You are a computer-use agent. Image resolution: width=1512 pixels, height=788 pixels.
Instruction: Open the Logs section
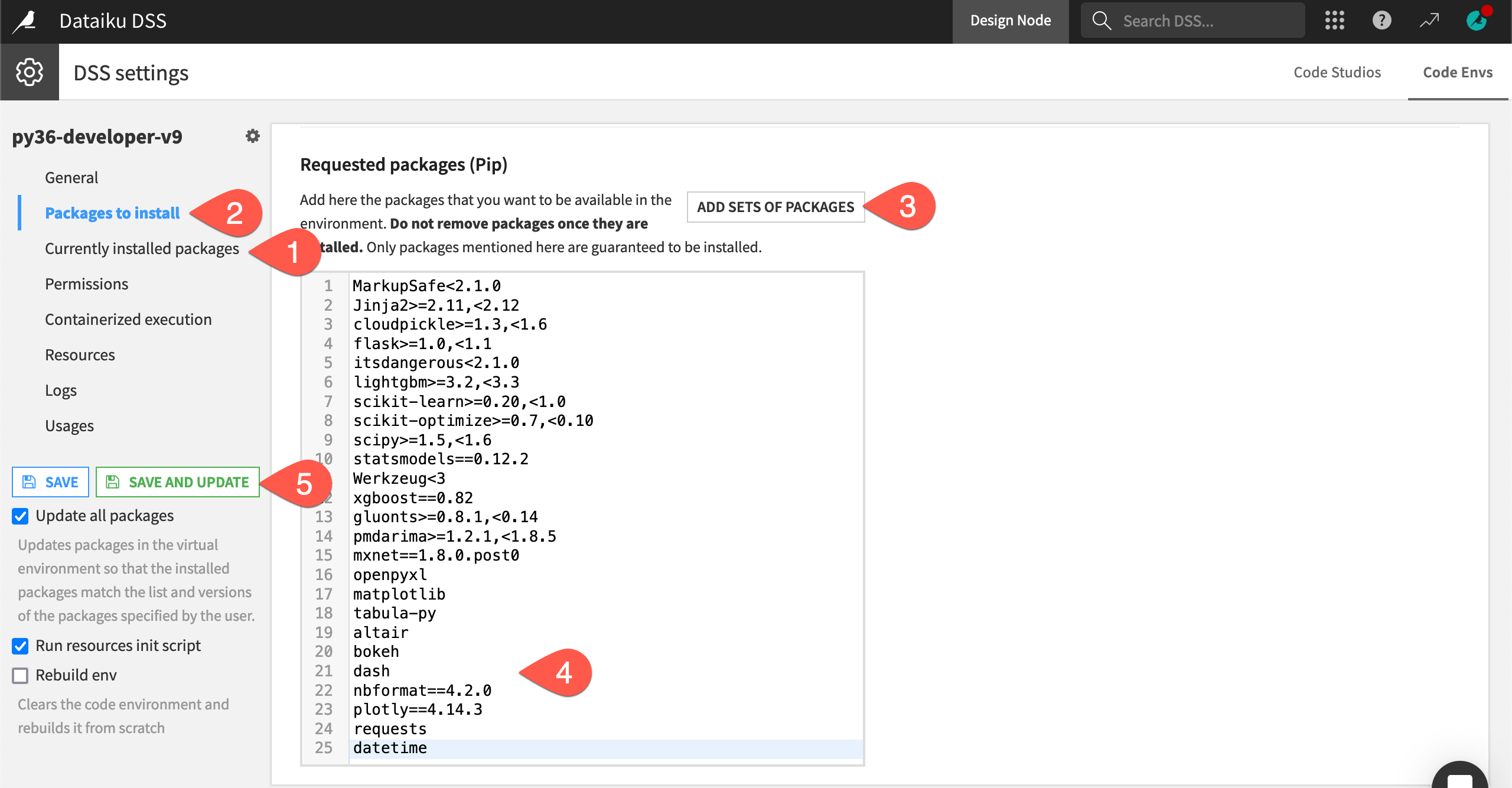click(x=61, y=390)
